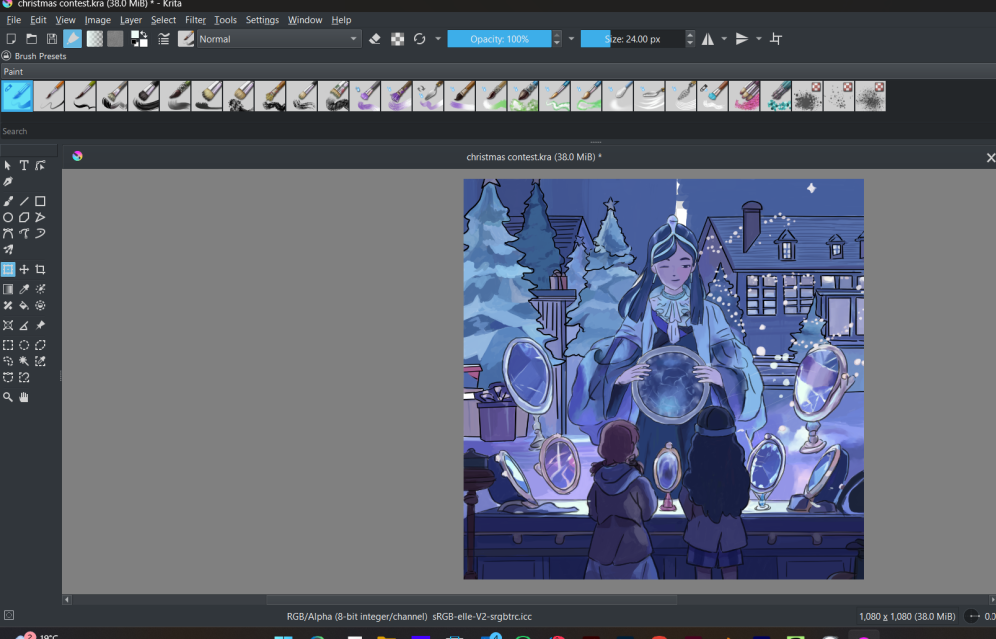Select the Freehand Brush tool

click(8, 201)
